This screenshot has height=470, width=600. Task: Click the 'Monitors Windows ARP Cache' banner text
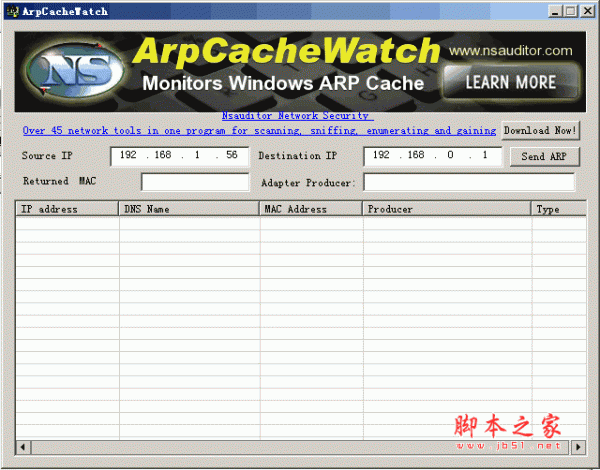coord(283,83)
